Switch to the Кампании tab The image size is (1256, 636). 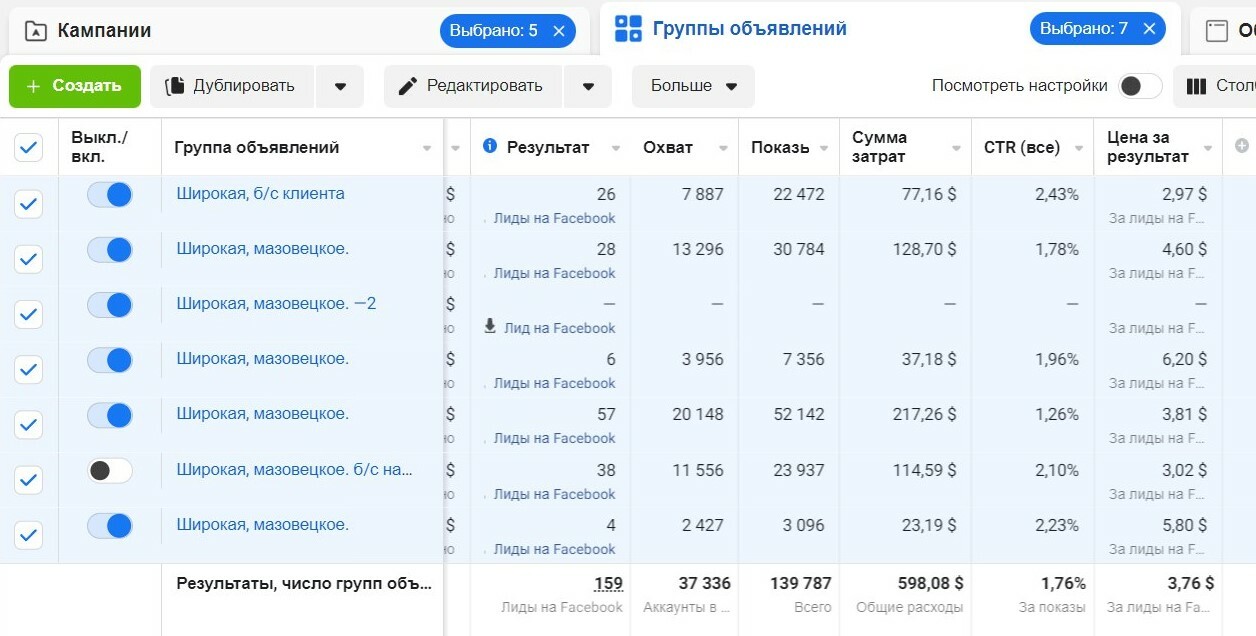click(x=104, y=31)
